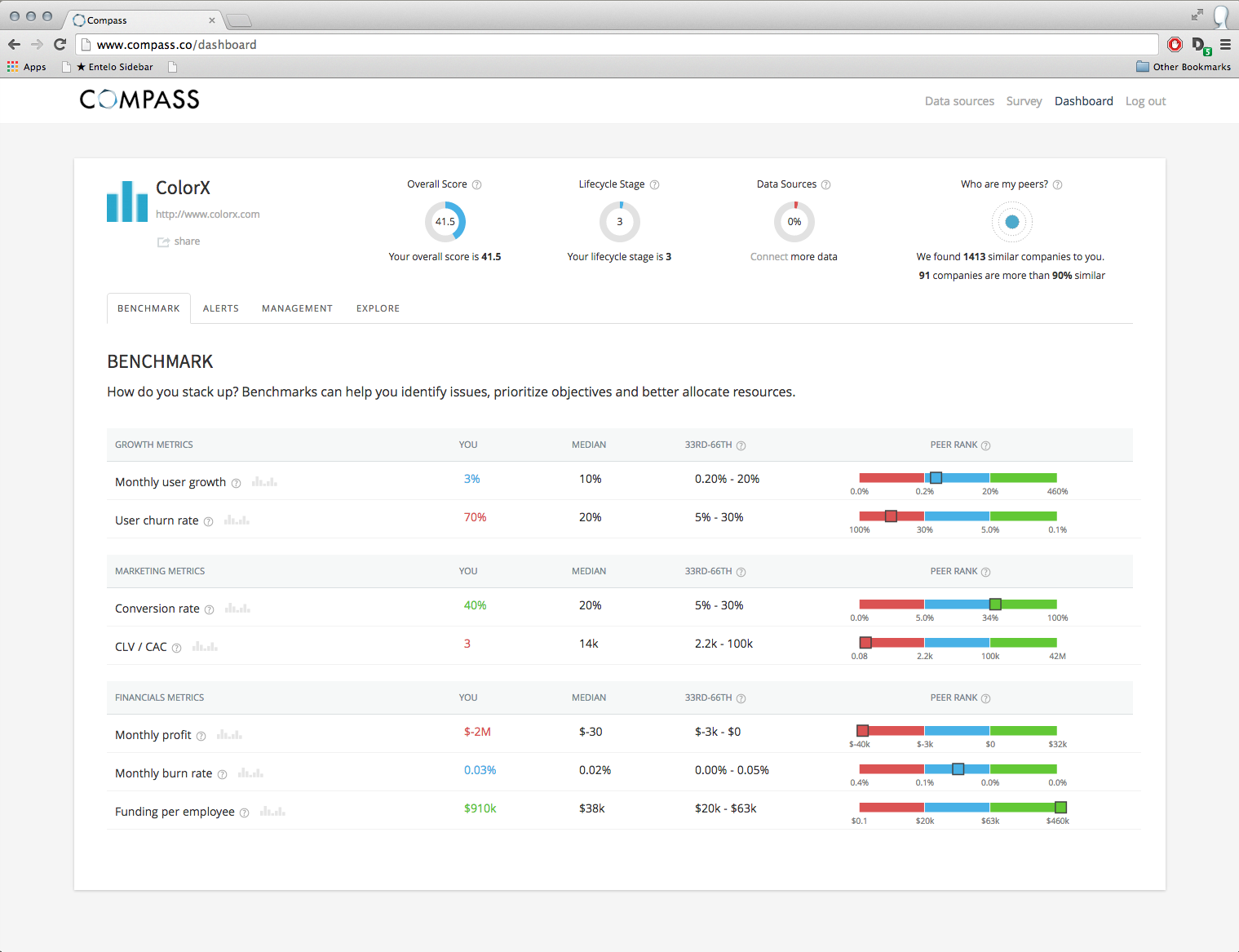Open the Management tab

[297, 308]
